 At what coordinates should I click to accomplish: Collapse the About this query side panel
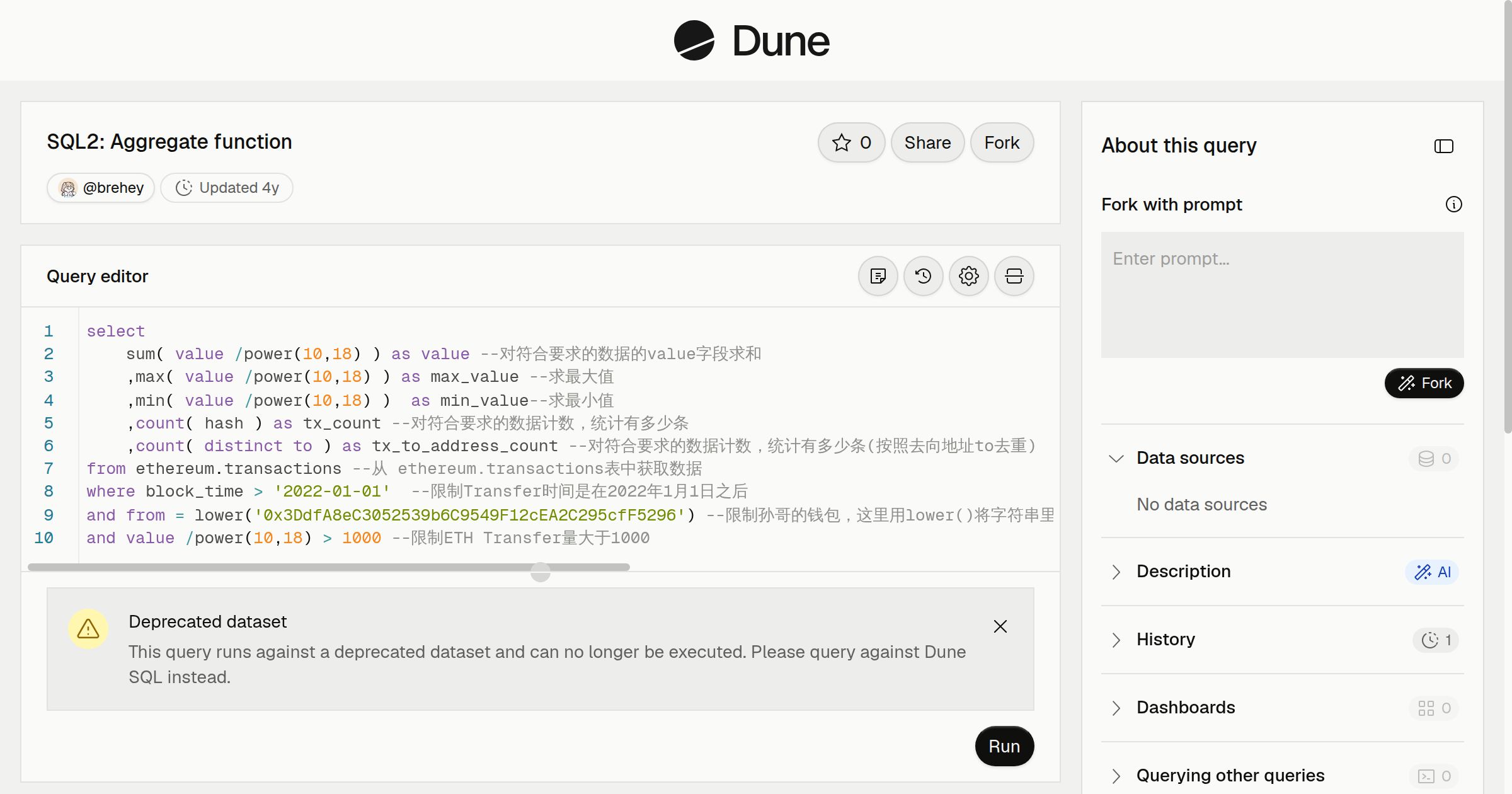pos(1443,146)
